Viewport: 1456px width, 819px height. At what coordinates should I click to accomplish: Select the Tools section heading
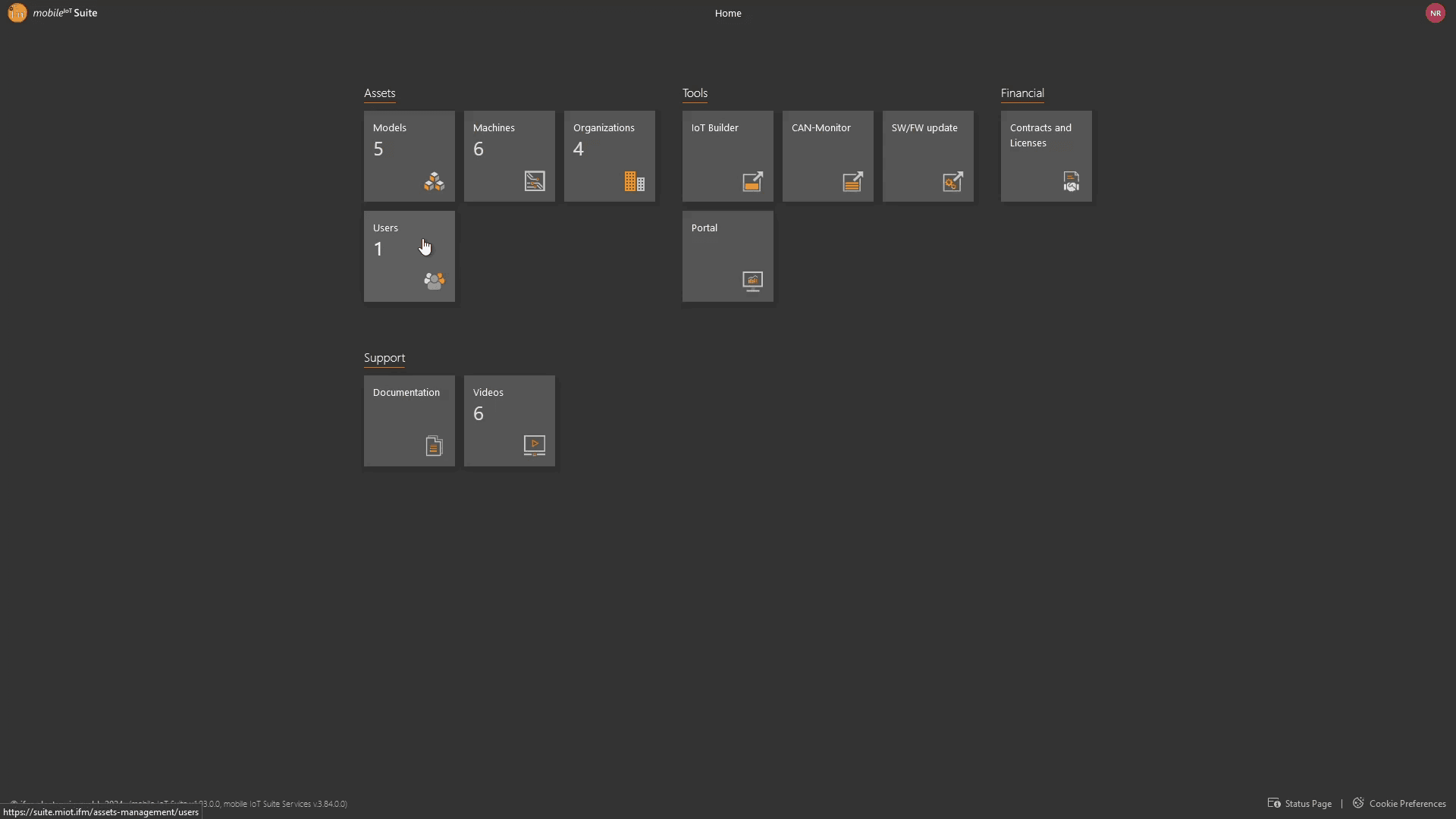[695, 93]
